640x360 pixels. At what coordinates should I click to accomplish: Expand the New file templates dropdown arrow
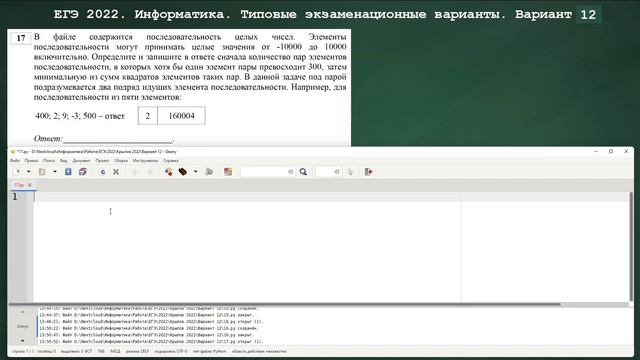29,172
